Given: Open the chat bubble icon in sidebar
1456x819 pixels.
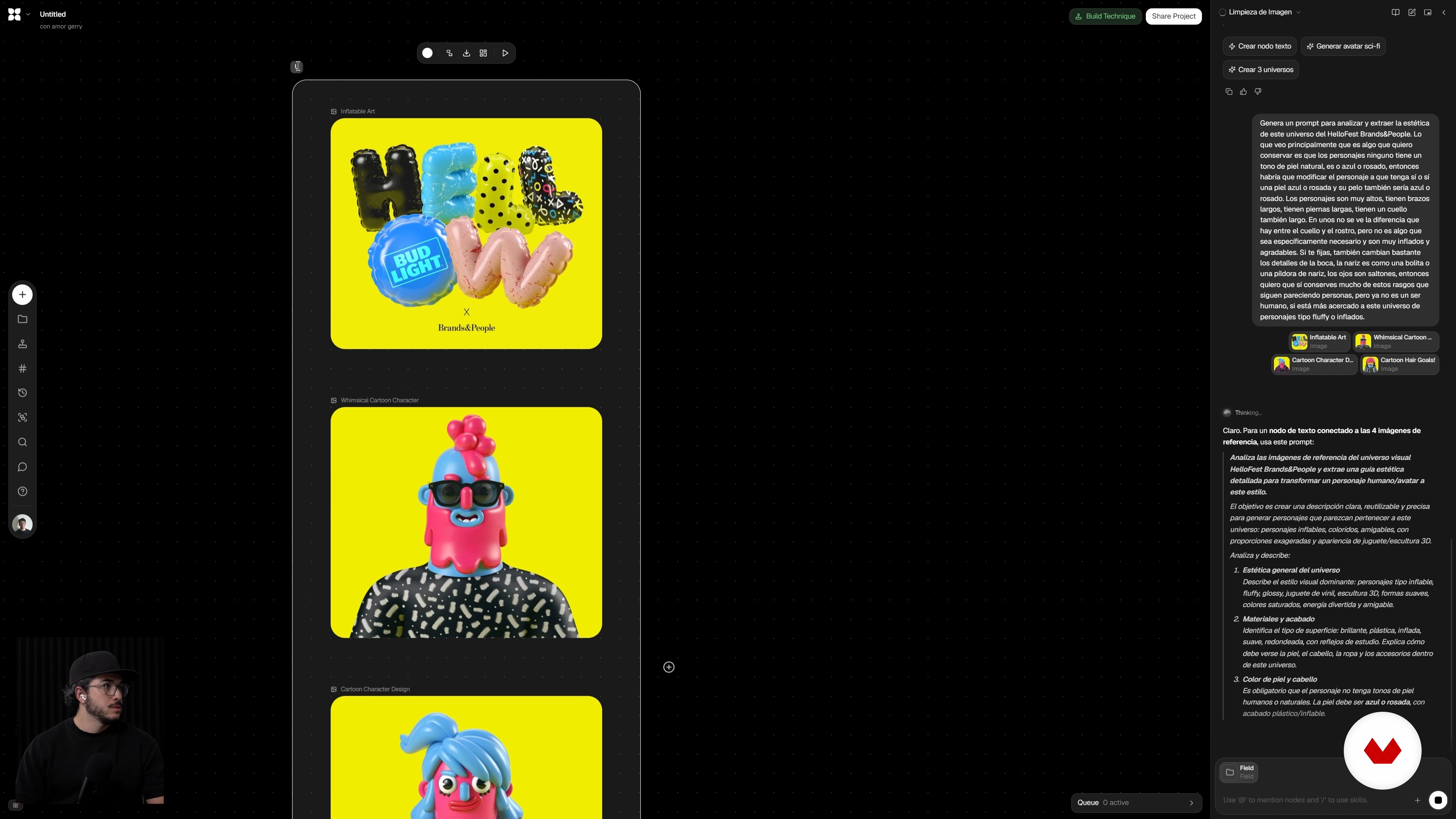Looking at the screenshot, I should click(23, 467).
